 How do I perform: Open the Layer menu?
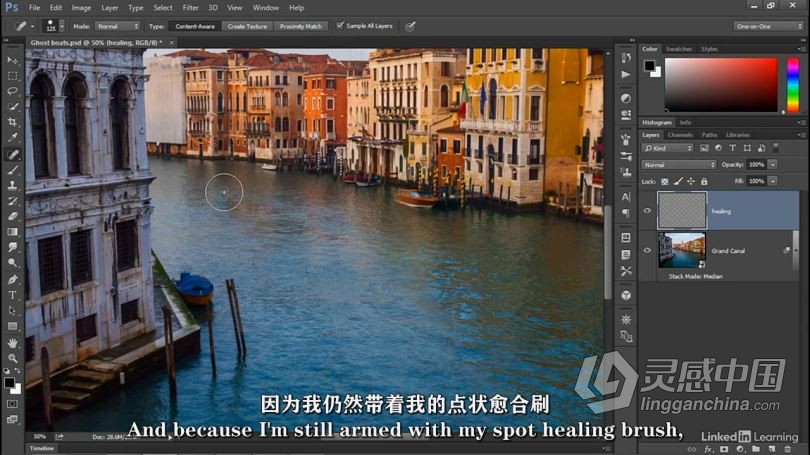tap(110, 8)
